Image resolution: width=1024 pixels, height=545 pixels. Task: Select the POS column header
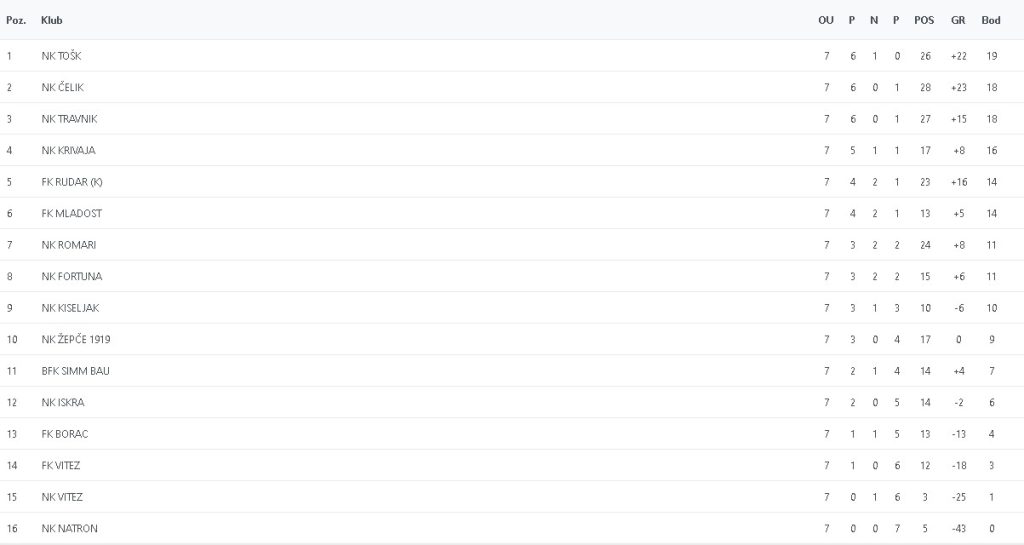[924, 20]
